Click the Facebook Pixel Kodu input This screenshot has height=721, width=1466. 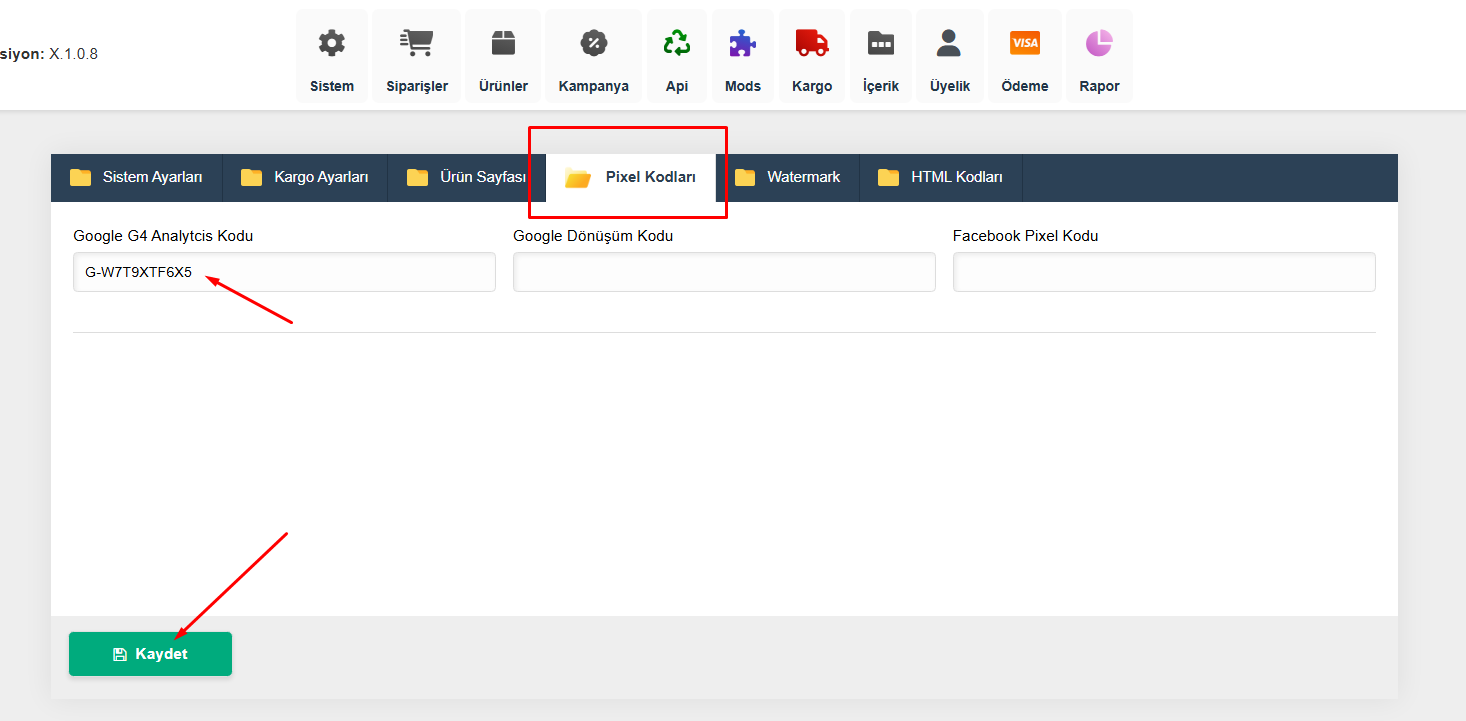pos(1164,272)
